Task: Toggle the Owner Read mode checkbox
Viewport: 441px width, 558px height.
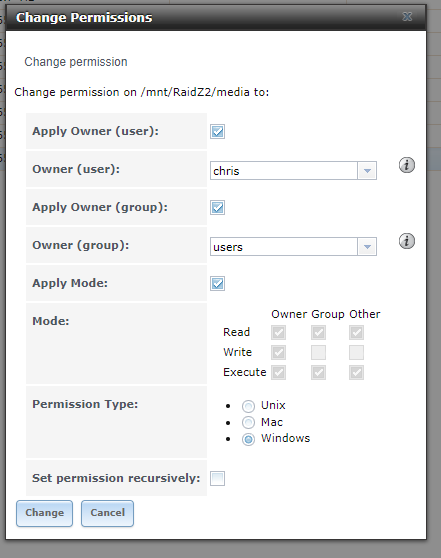Action: coord(278,333)
